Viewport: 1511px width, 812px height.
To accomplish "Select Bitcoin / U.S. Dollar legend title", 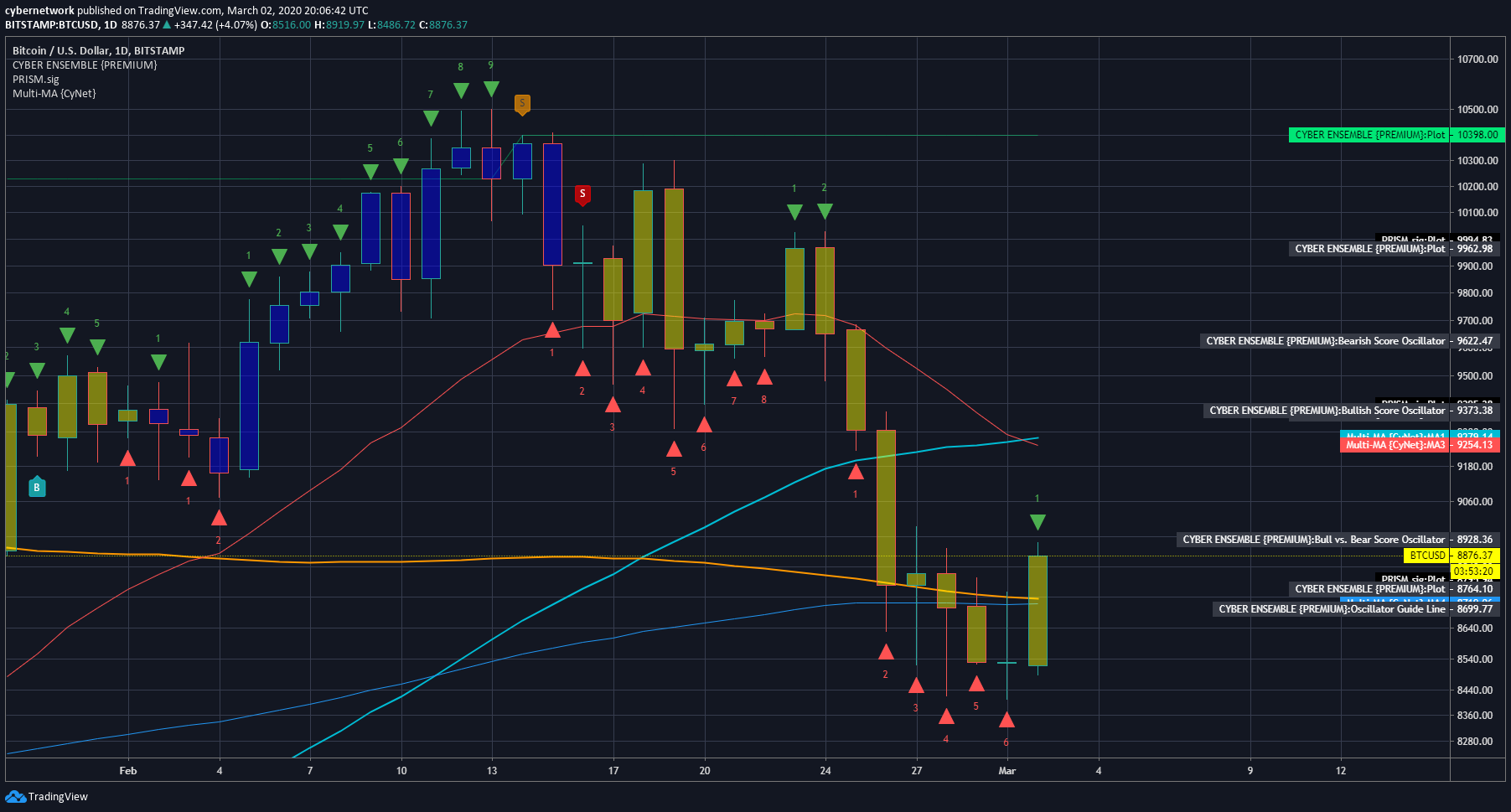I will (x=99, y=50).
